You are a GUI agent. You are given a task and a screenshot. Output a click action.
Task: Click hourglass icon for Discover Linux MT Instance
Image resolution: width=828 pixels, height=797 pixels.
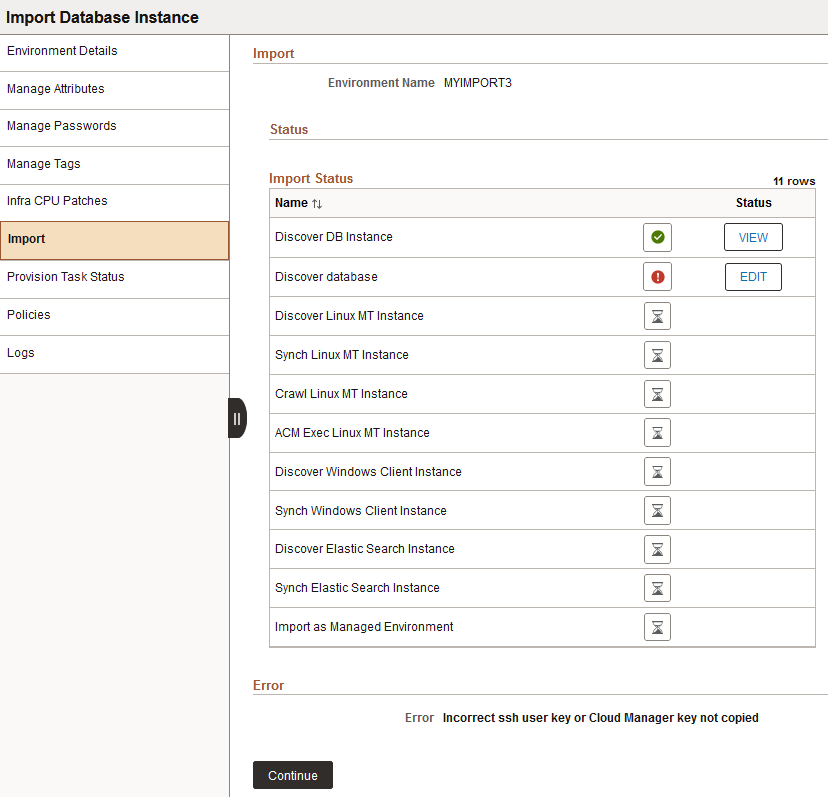(x=657, y=316)
